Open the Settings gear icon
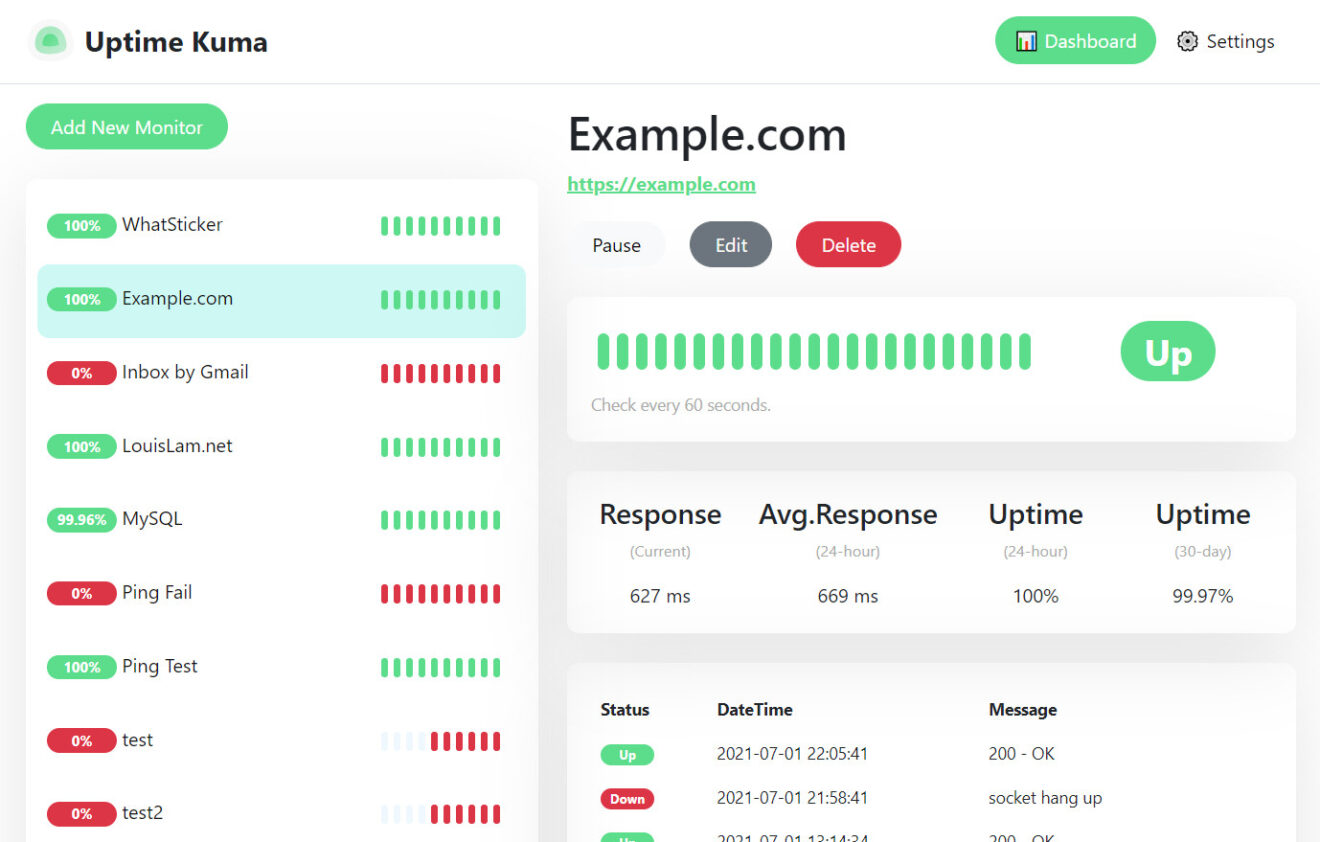1320x842 pixels. [1188, 41]
